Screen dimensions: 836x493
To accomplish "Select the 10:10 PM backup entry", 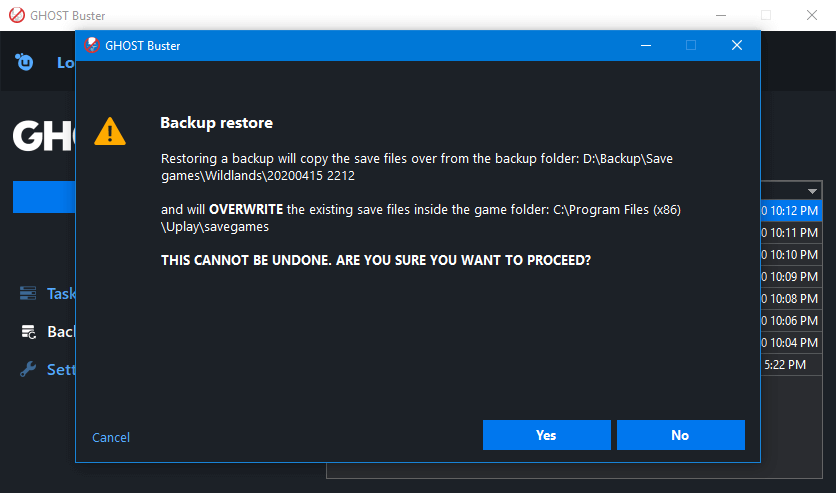I will point(791,254).
